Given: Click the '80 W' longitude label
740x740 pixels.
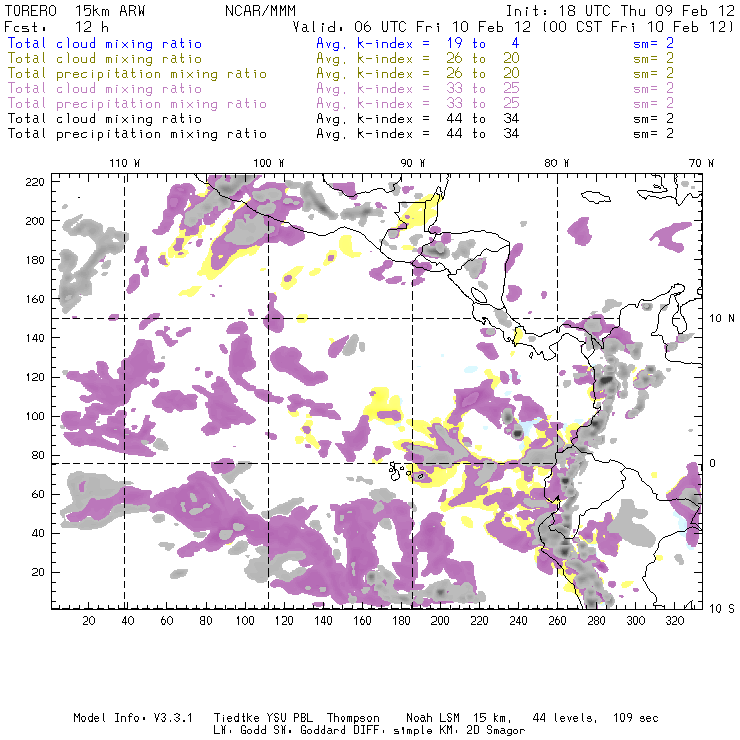Looking at the screenshot, I should point(557,163).
